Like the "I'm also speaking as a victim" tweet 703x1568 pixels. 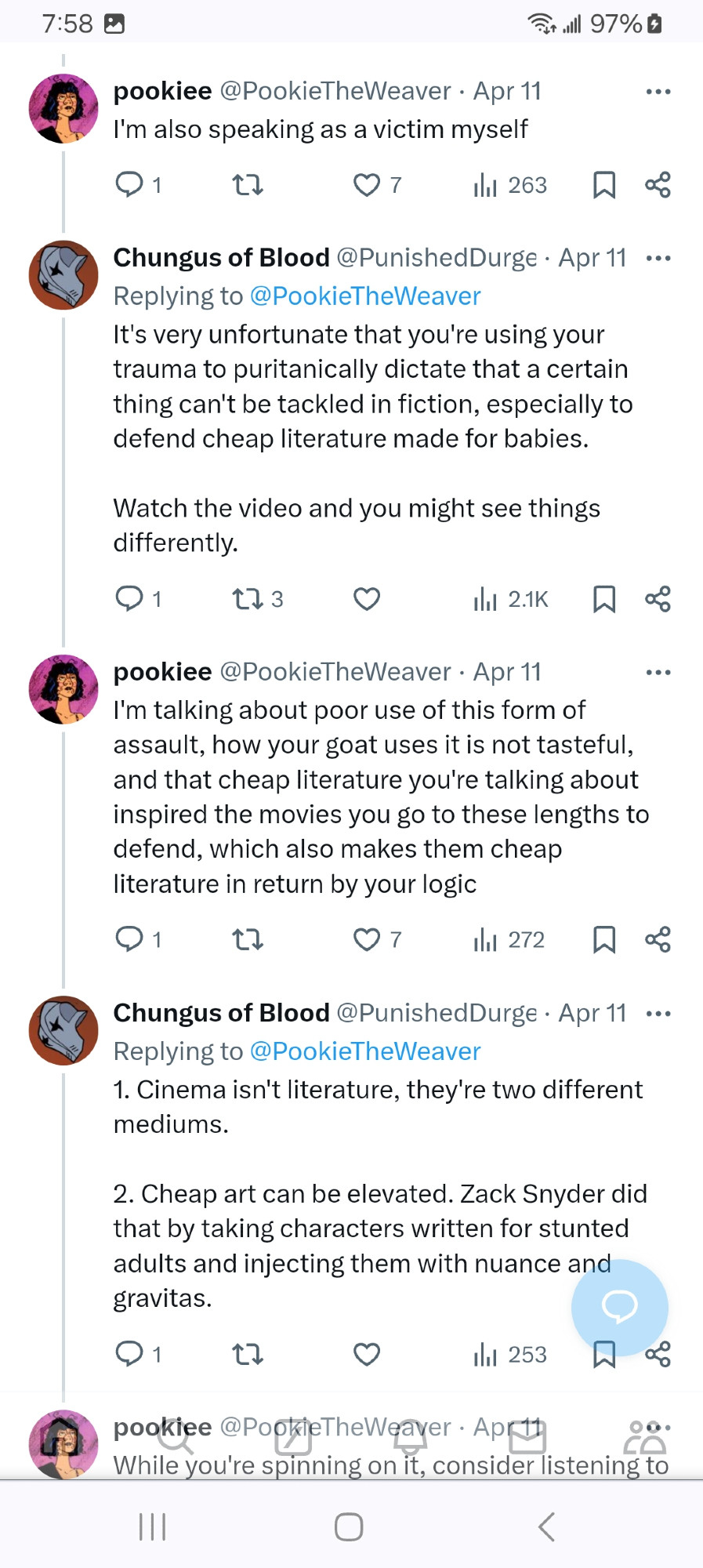pyautogui.click(x=366, y=185)
